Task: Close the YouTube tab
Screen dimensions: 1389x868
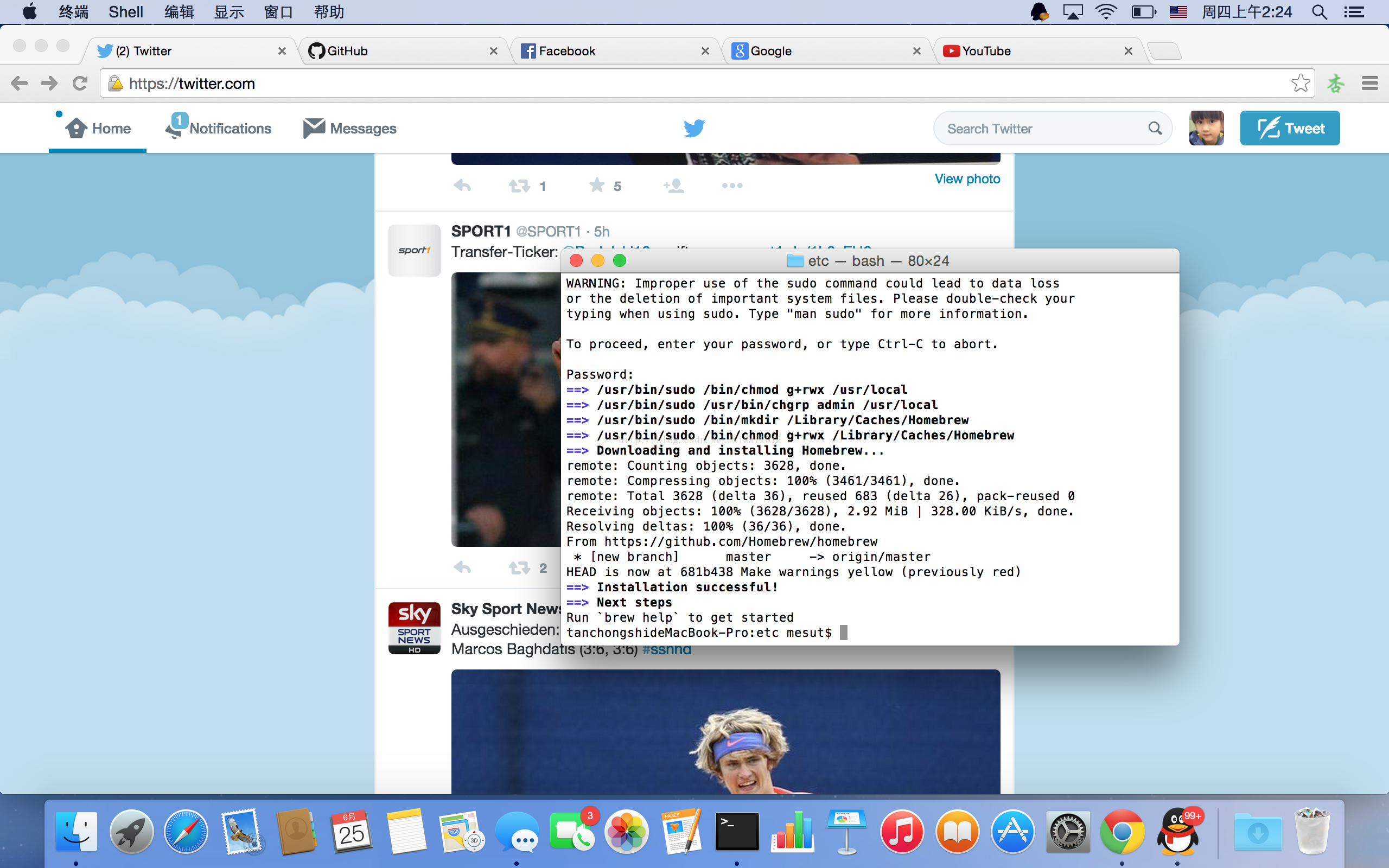Action: coord(1129,51)
